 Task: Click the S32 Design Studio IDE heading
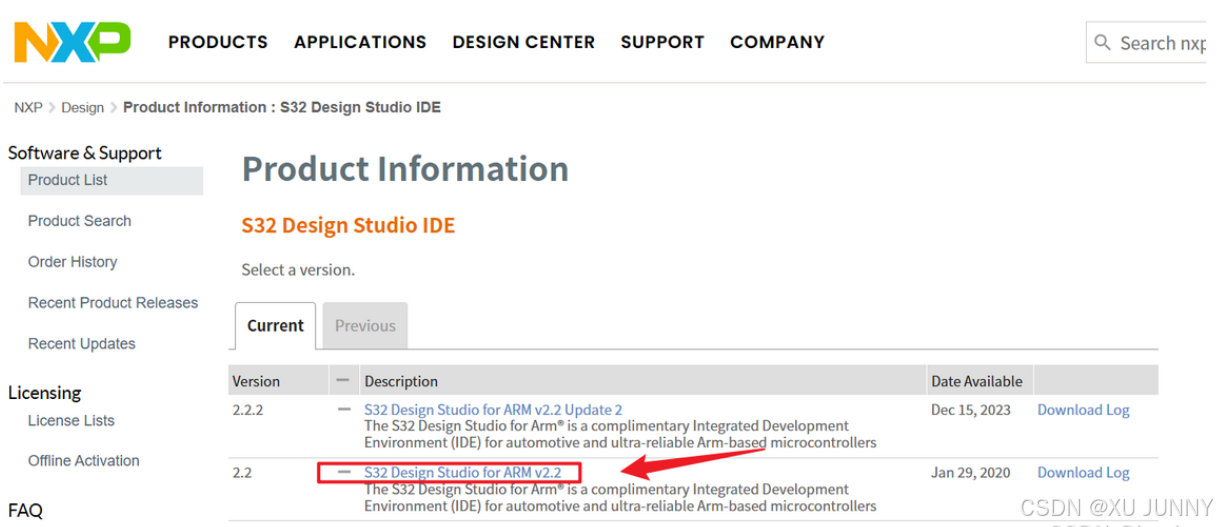(348, 225)
